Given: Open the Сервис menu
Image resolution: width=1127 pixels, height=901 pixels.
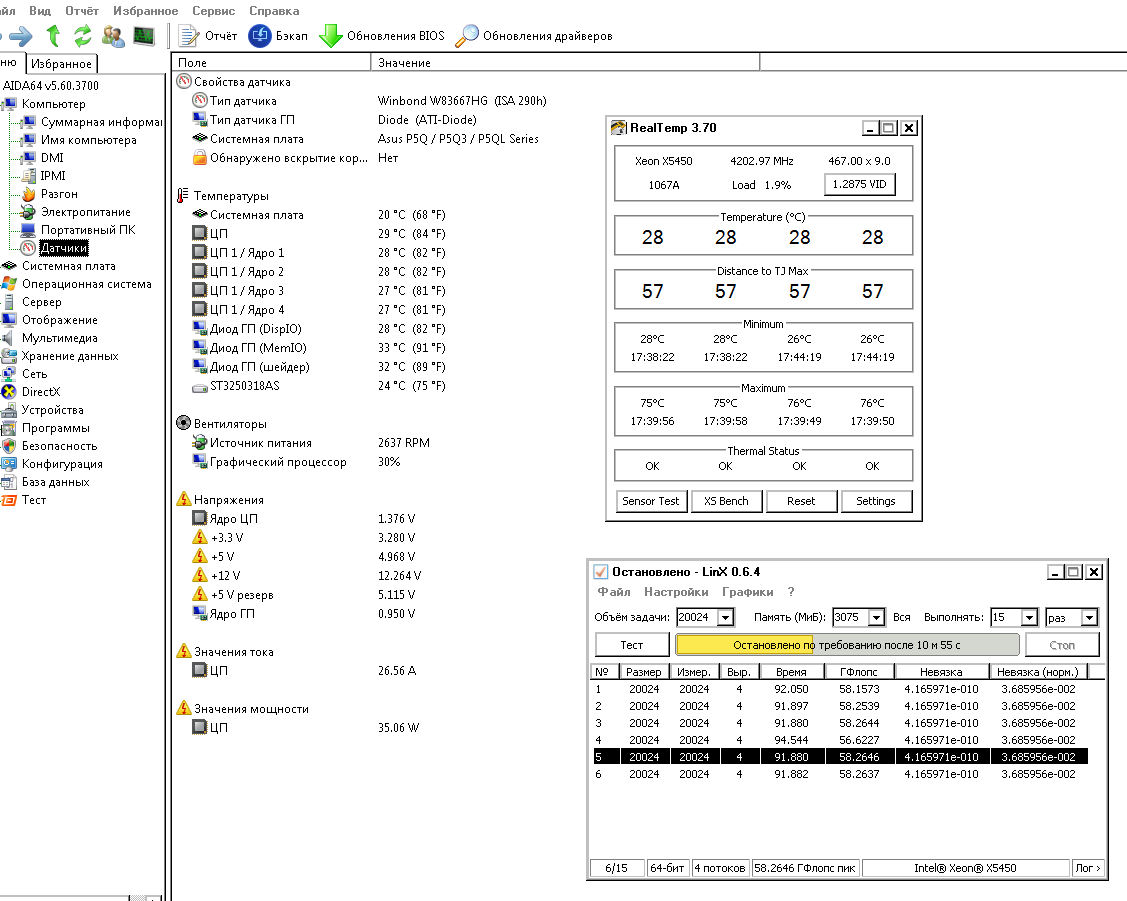Looking at the screenshot, I should 213,11.
